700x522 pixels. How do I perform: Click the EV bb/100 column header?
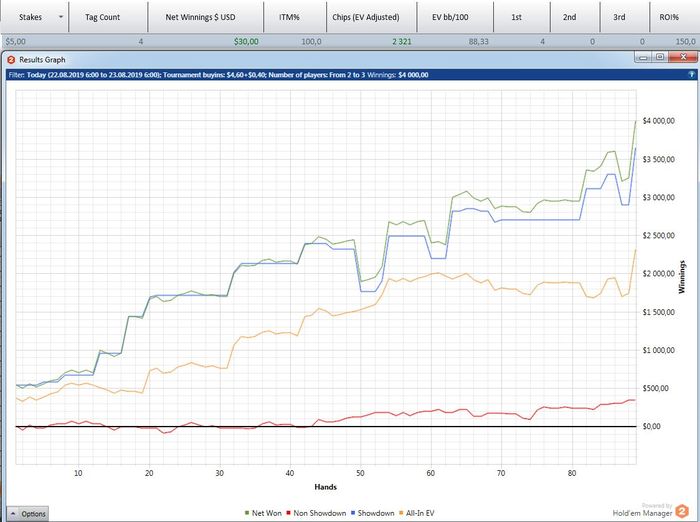click(x=450, y=17)
